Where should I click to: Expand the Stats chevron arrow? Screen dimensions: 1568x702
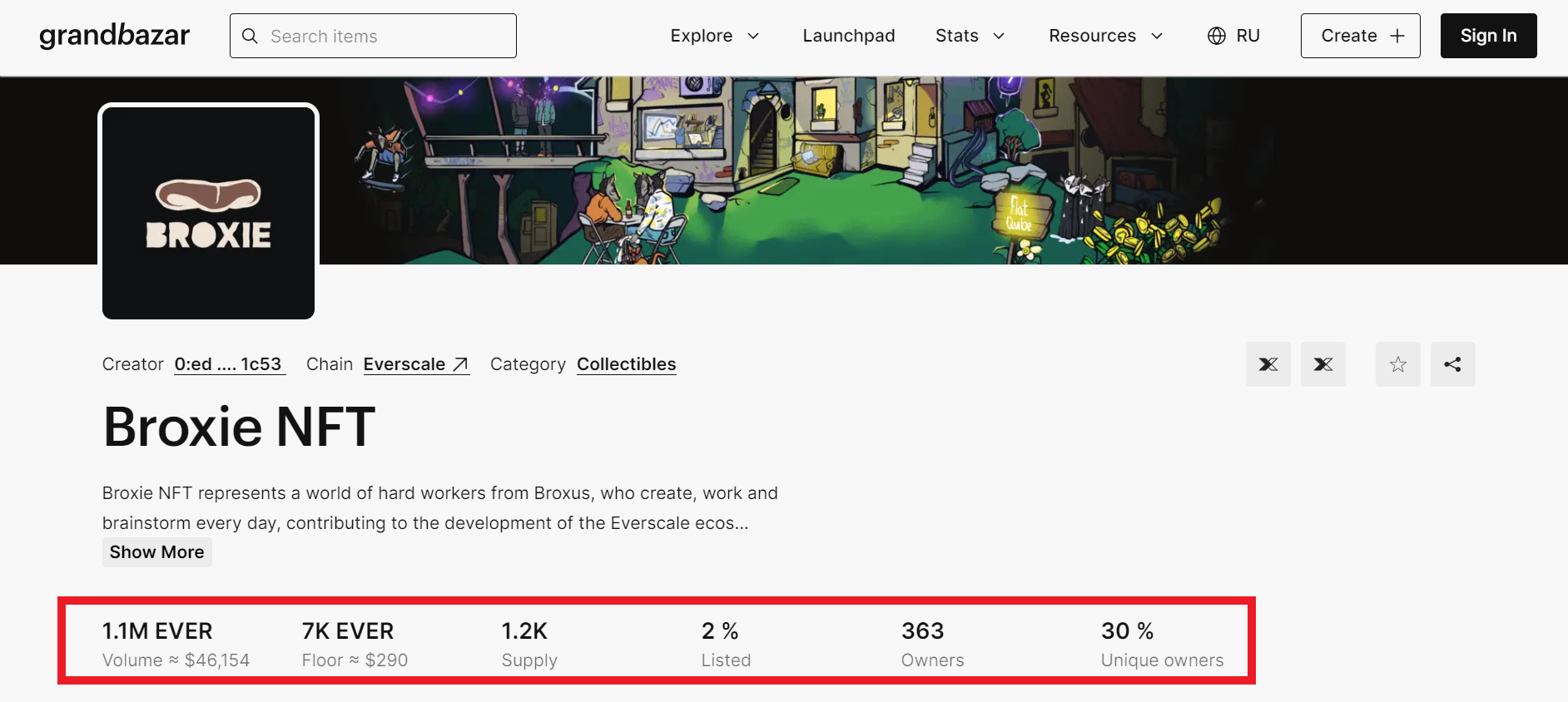click(999, 36)
